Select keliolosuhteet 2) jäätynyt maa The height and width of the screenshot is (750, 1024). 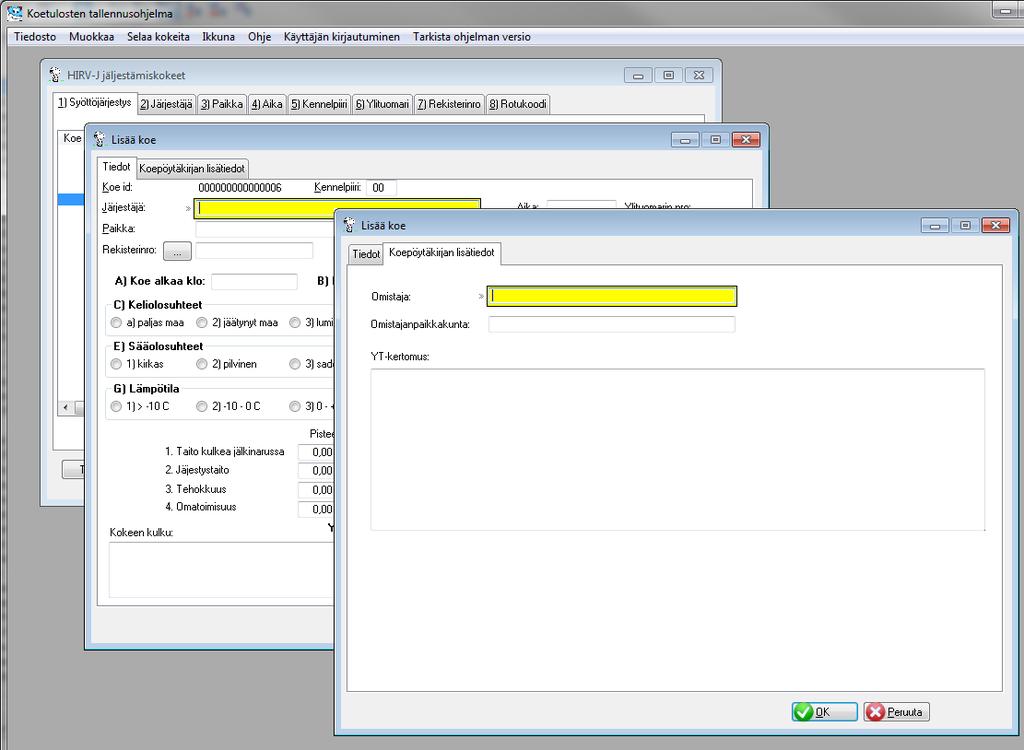click(202, 323)
